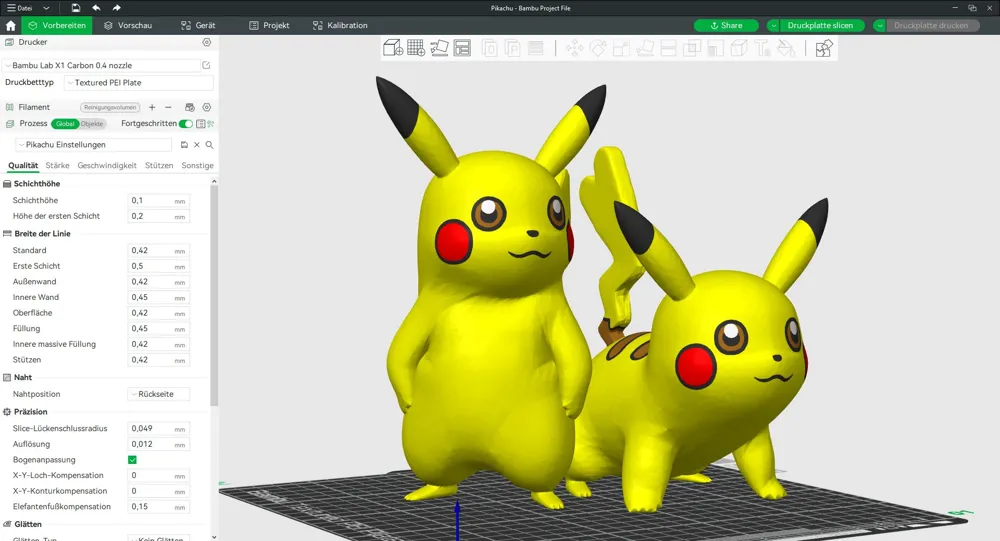Open the Stärke settings tab
1000x541 pixels.
click(57, 165)
